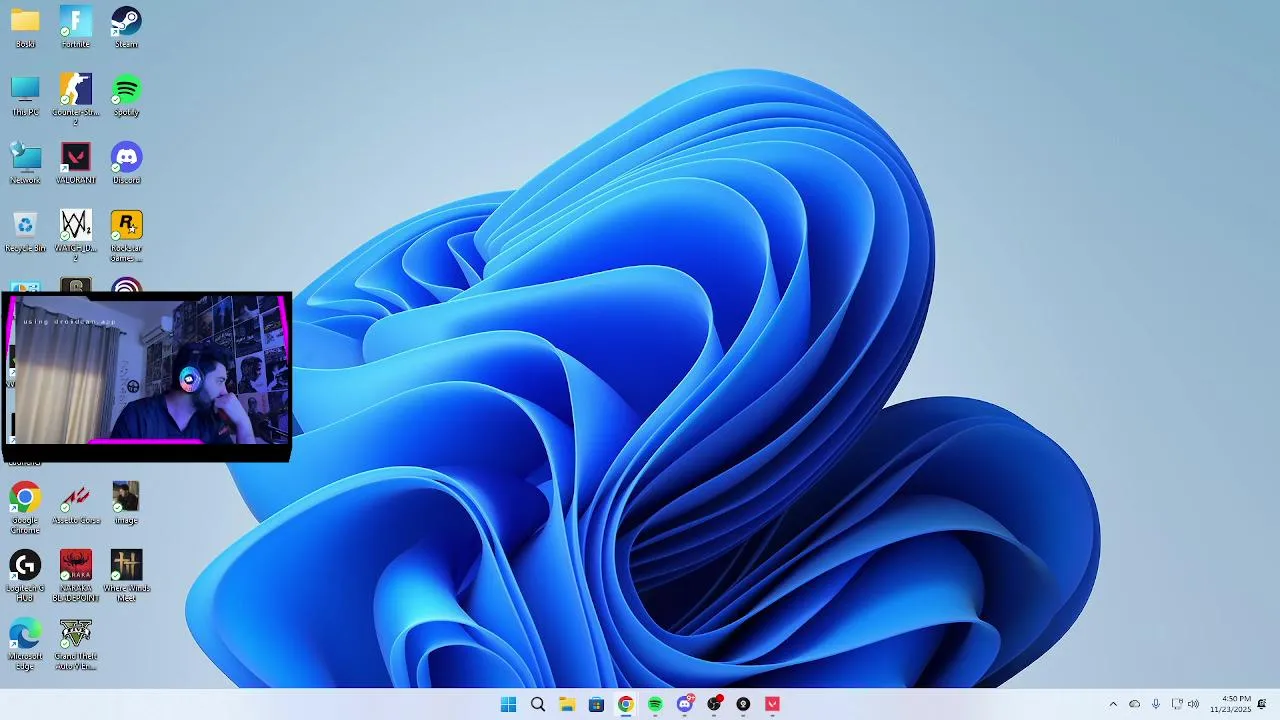Select the This PC desktop icon
The height and width of the screenshot is (720, 1280).
(25, 95)
